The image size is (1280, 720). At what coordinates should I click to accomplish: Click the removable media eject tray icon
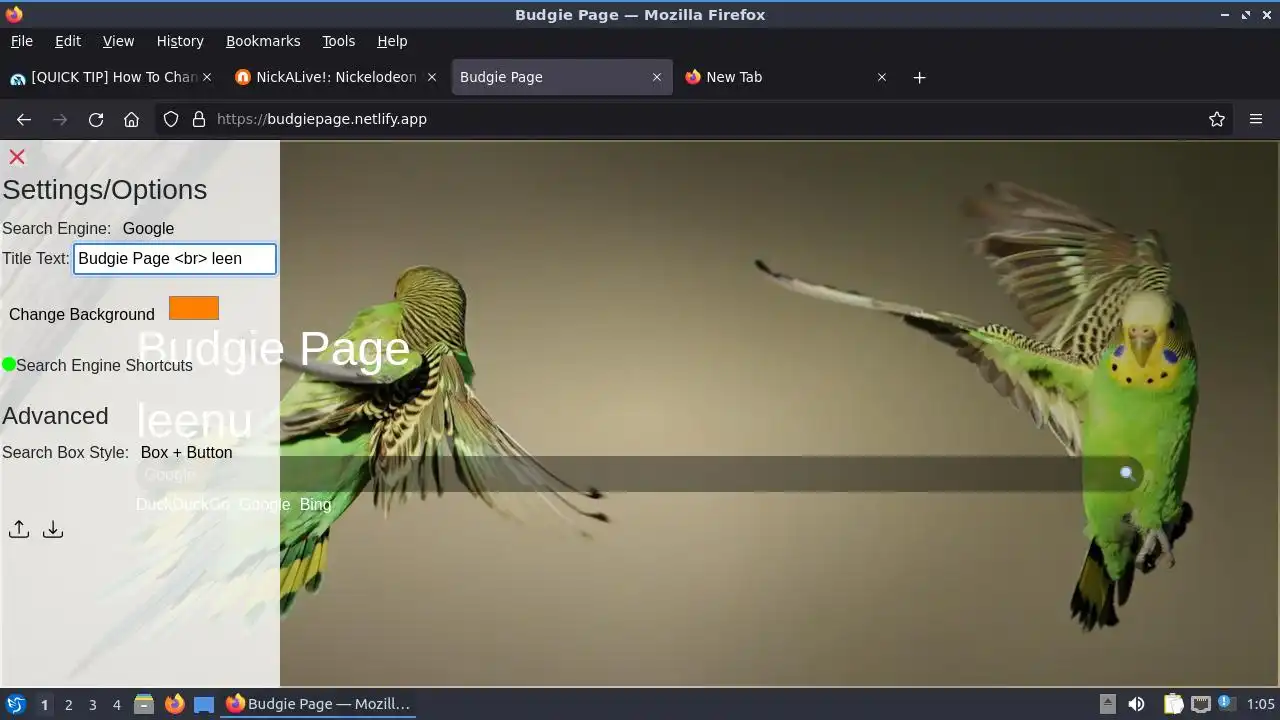(x=1108, y=704)
